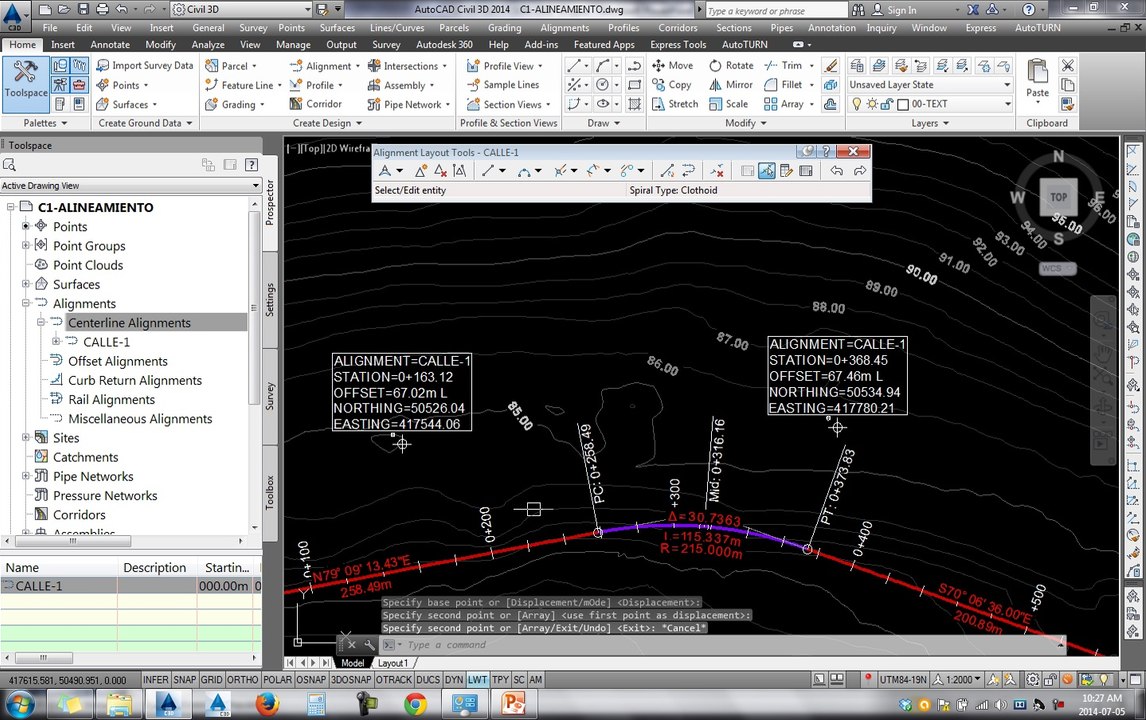Expand the CALLE-1 tree node

click(56, 341)
